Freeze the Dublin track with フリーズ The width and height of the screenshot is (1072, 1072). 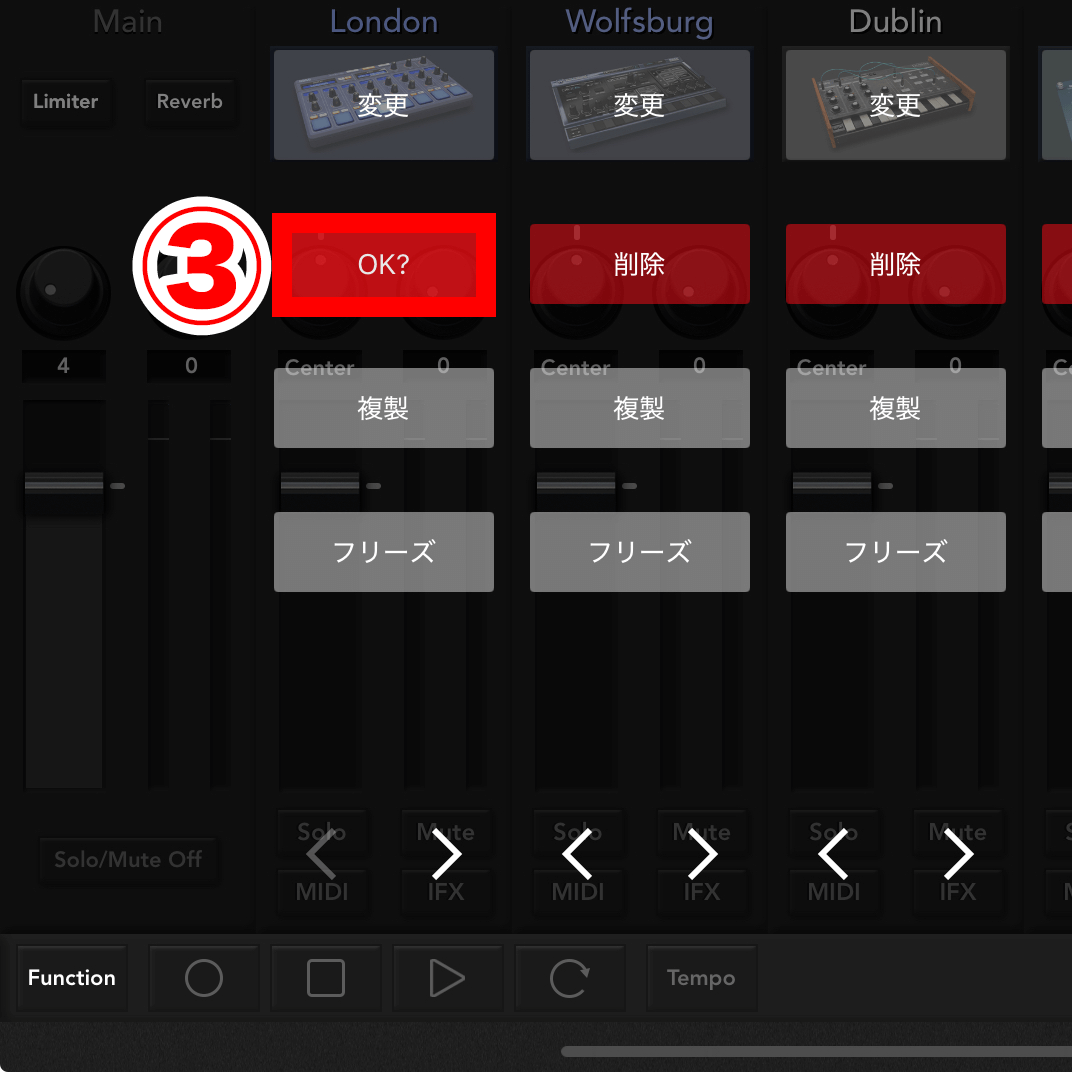pyautogui.click(x=896, y=552)
